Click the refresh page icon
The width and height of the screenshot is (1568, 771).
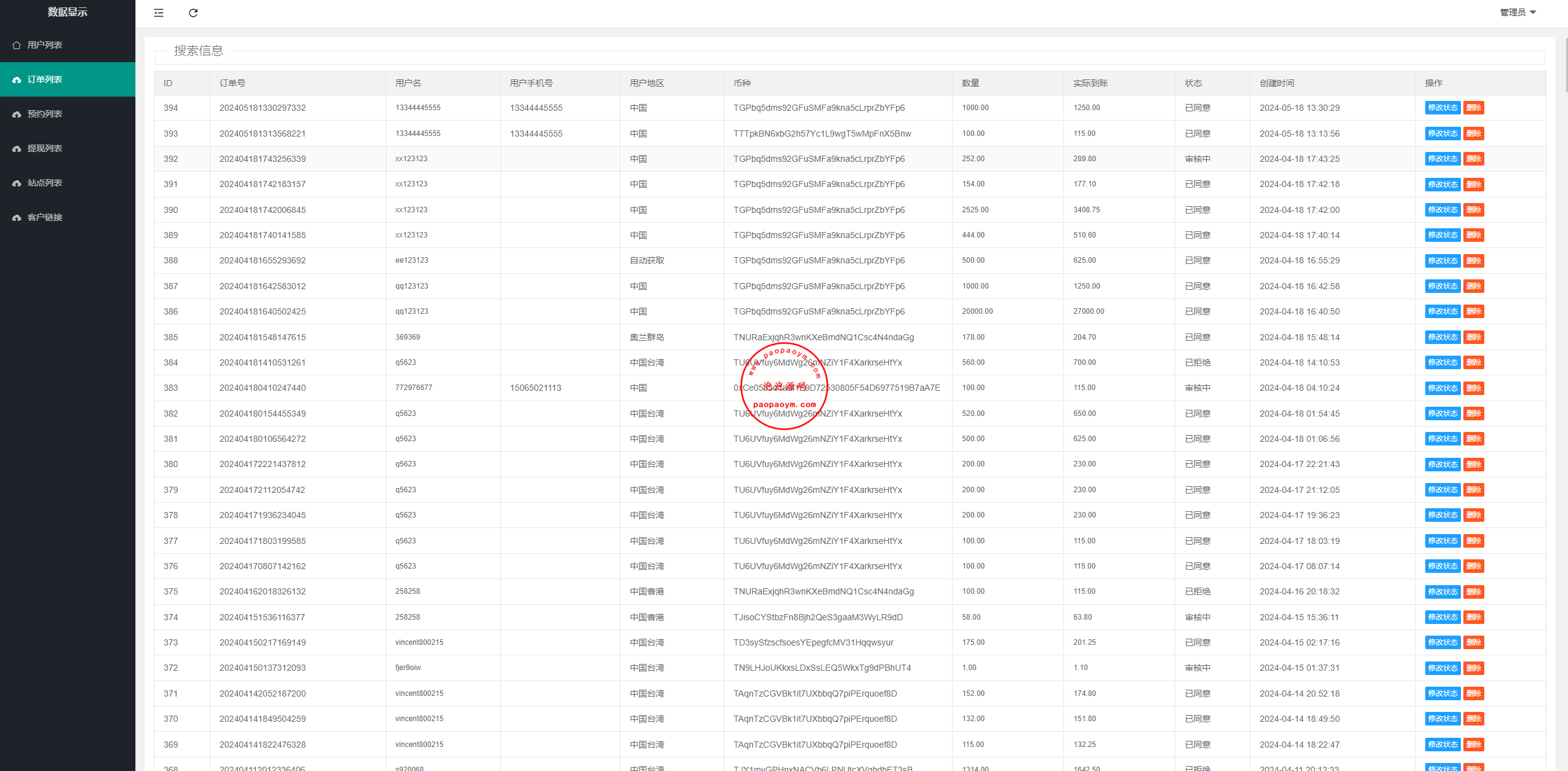point(193,13)
